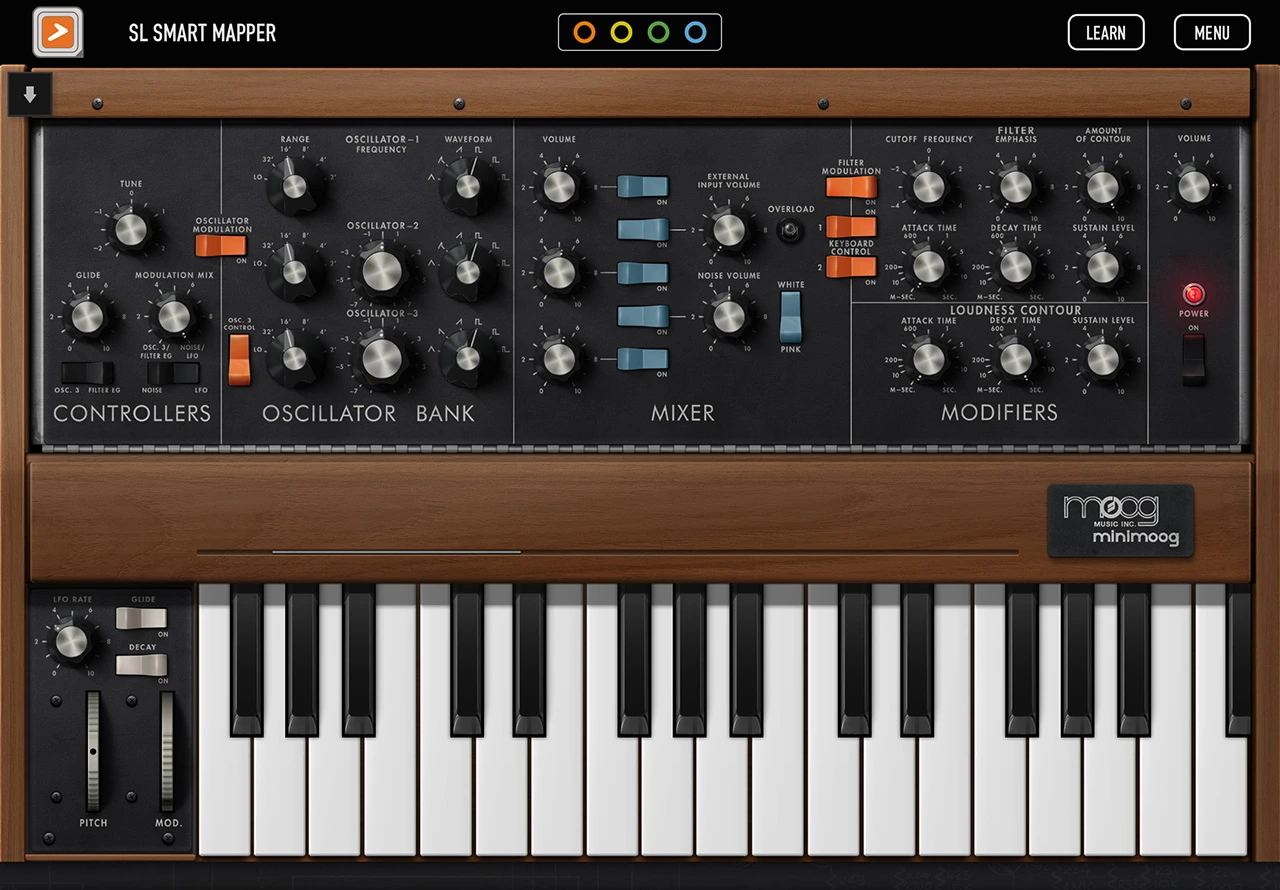Click the down arrow collapse icon
The width and height of the screenshot is (1280, 890).
[x=30, y=95]
